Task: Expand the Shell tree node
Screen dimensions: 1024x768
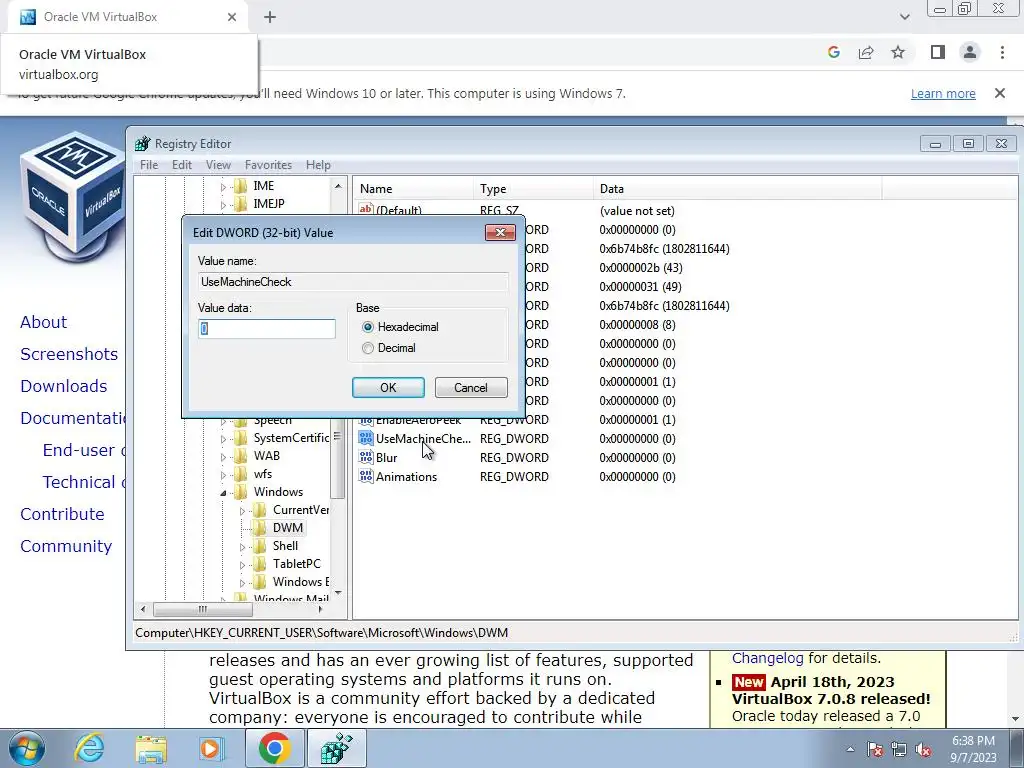Action: click(242, 547)
